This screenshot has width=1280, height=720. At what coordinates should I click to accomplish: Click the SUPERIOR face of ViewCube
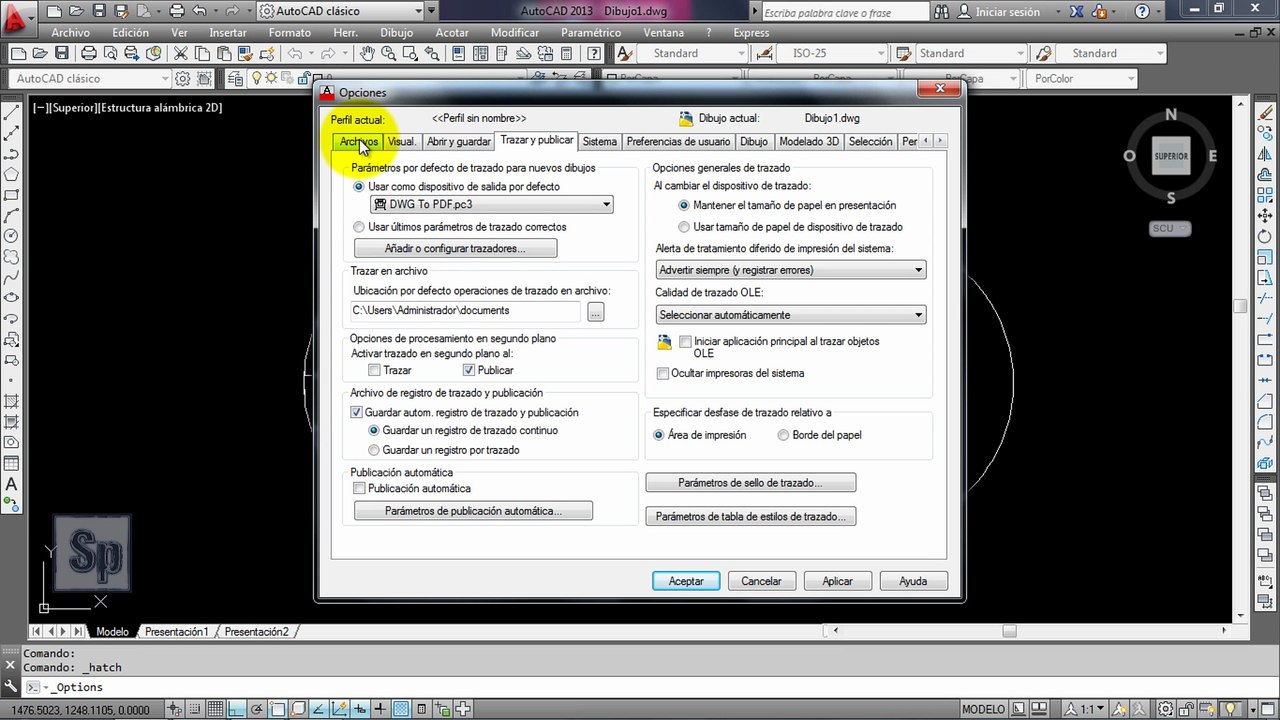coord(1171,156)
